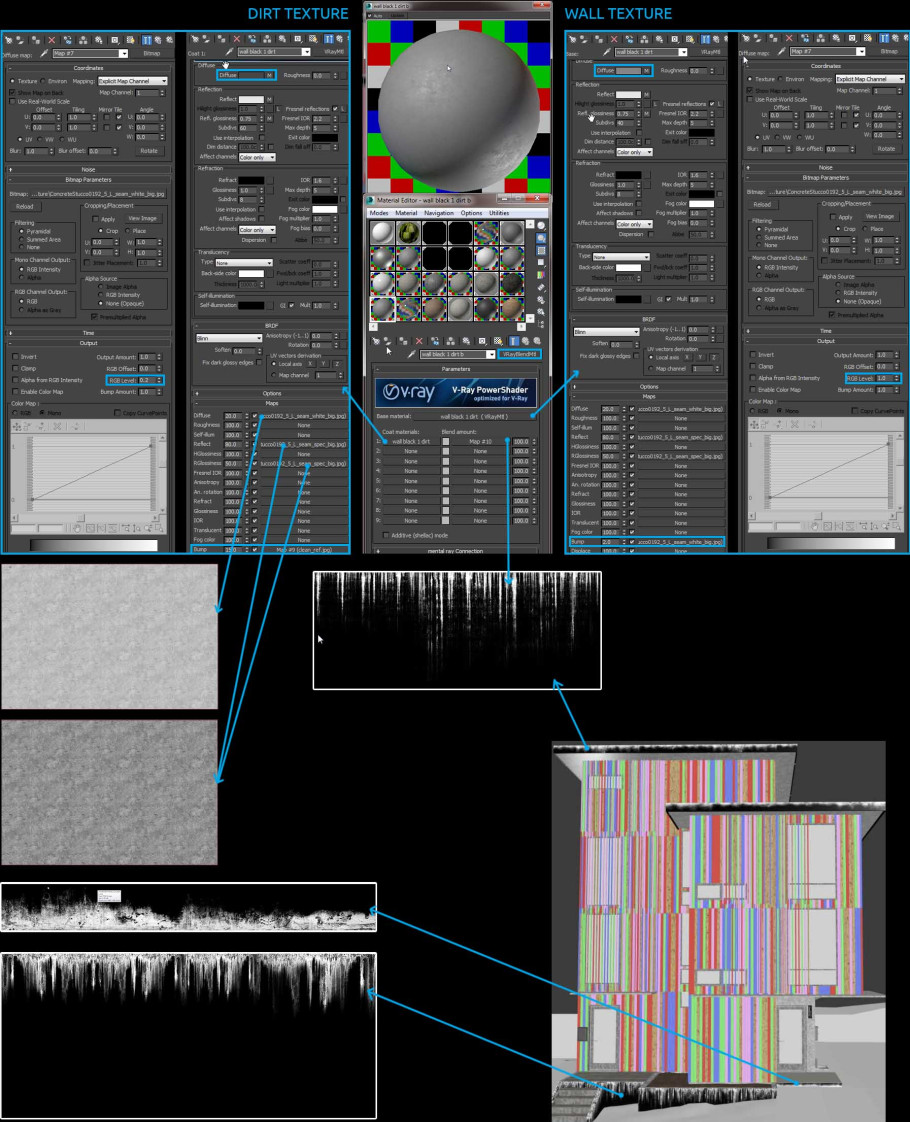Open the Material menu in Material Editor

406,213
